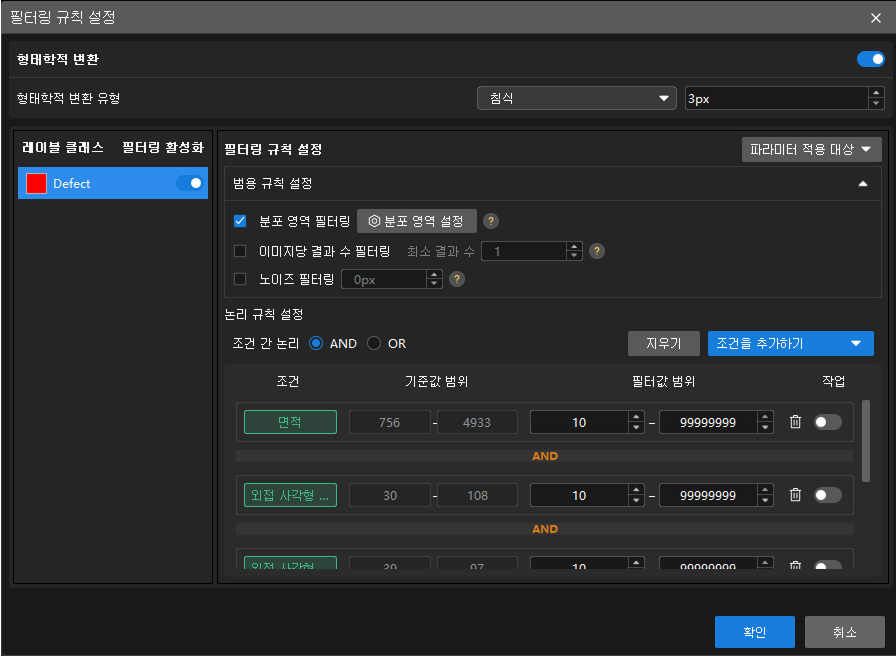Click the 외접 사각형 condition tag in the 30–108 row
Screen dimensions: 896x656
(290, 495)
